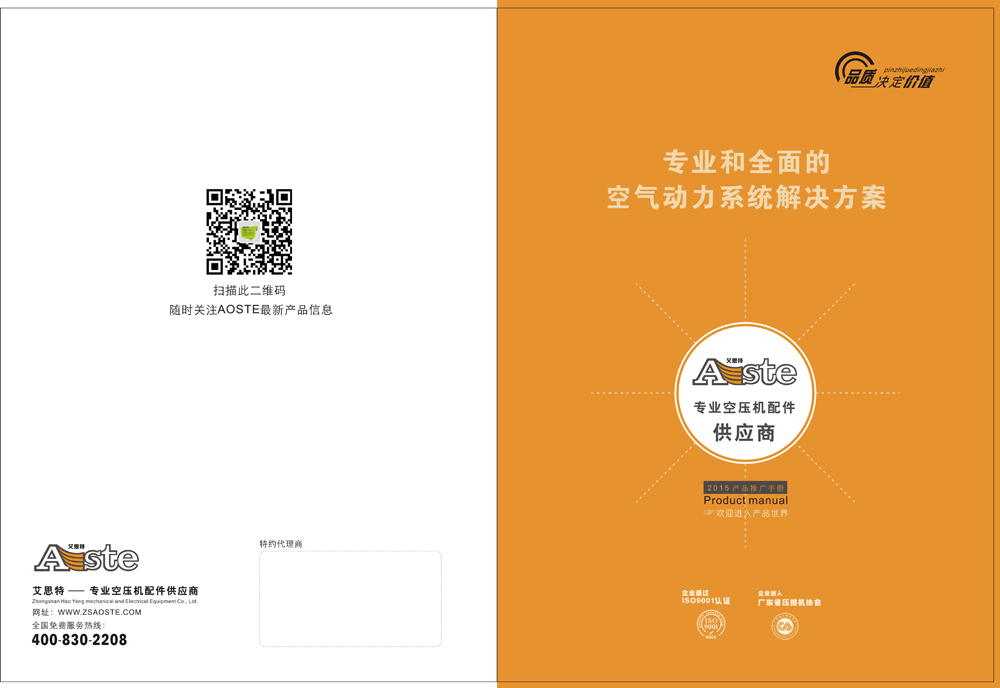Click the 企业通过 ISO9001认证 label
This screenshot has height=688, width=1000.
click(706, 598)
